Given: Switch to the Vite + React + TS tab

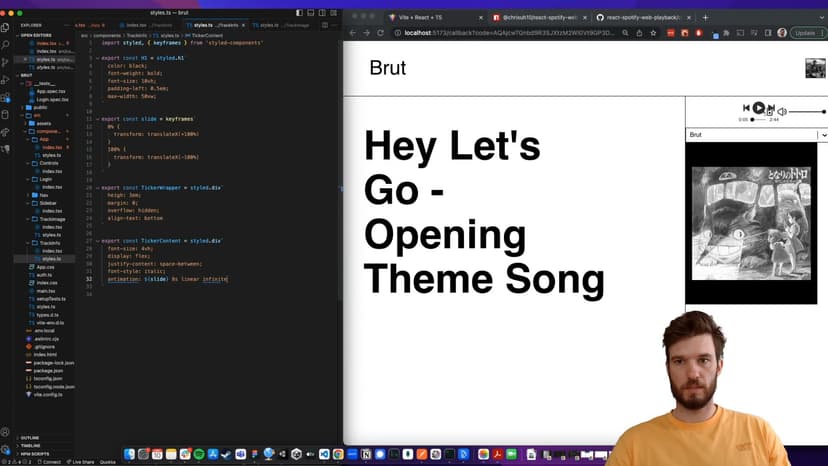Looking at the screenshot, I should pyautogui.click(x=420, y=17).
